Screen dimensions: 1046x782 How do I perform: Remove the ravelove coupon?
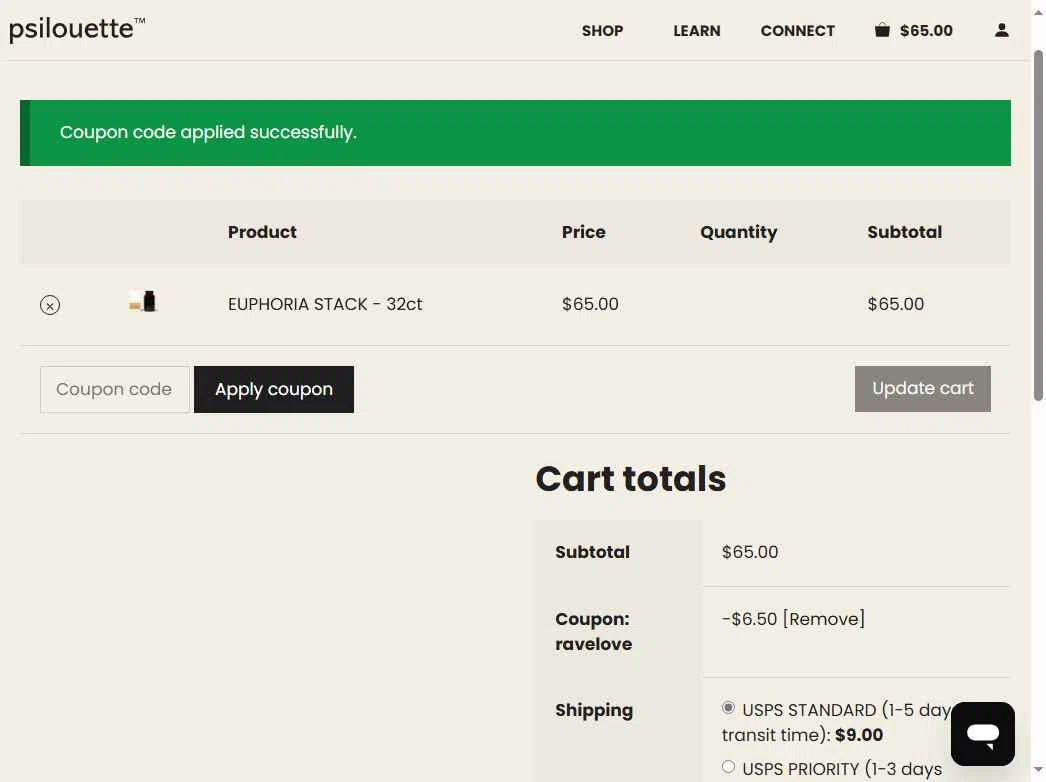click(824, 619)
